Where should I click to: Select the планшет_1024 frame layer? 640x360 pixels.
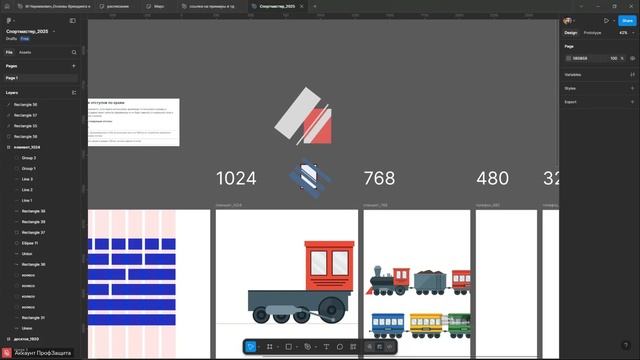pyautogui.click(x=27, y=147)
